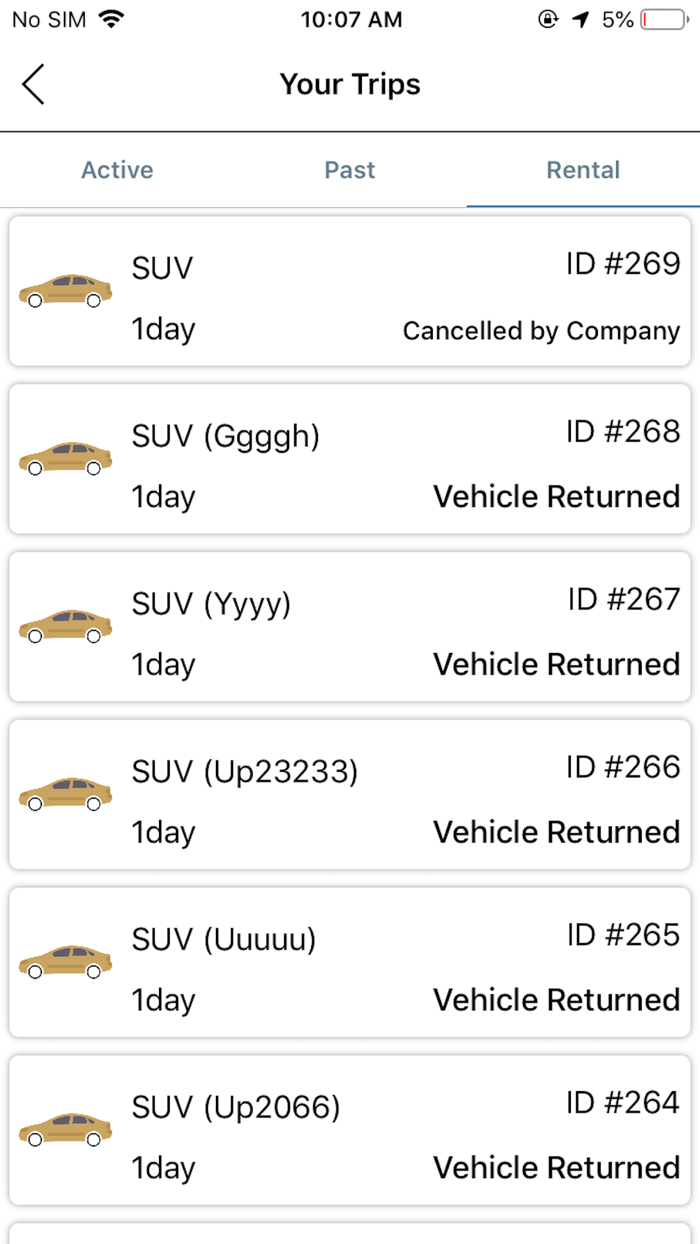Tap the car icon beside SUV (Ggggh)

(64, 459)
